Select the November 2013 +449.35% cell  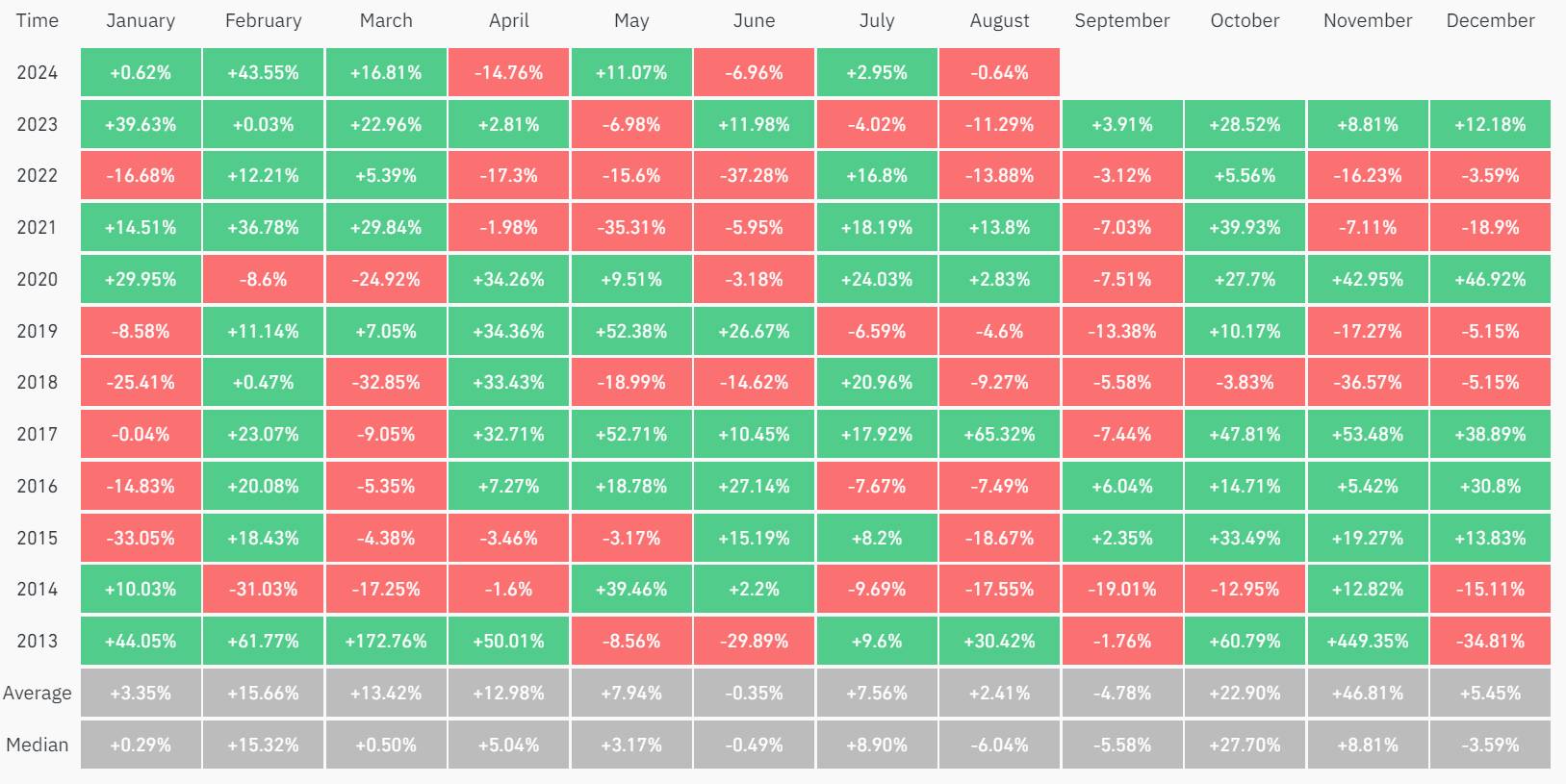point(1368,641)
